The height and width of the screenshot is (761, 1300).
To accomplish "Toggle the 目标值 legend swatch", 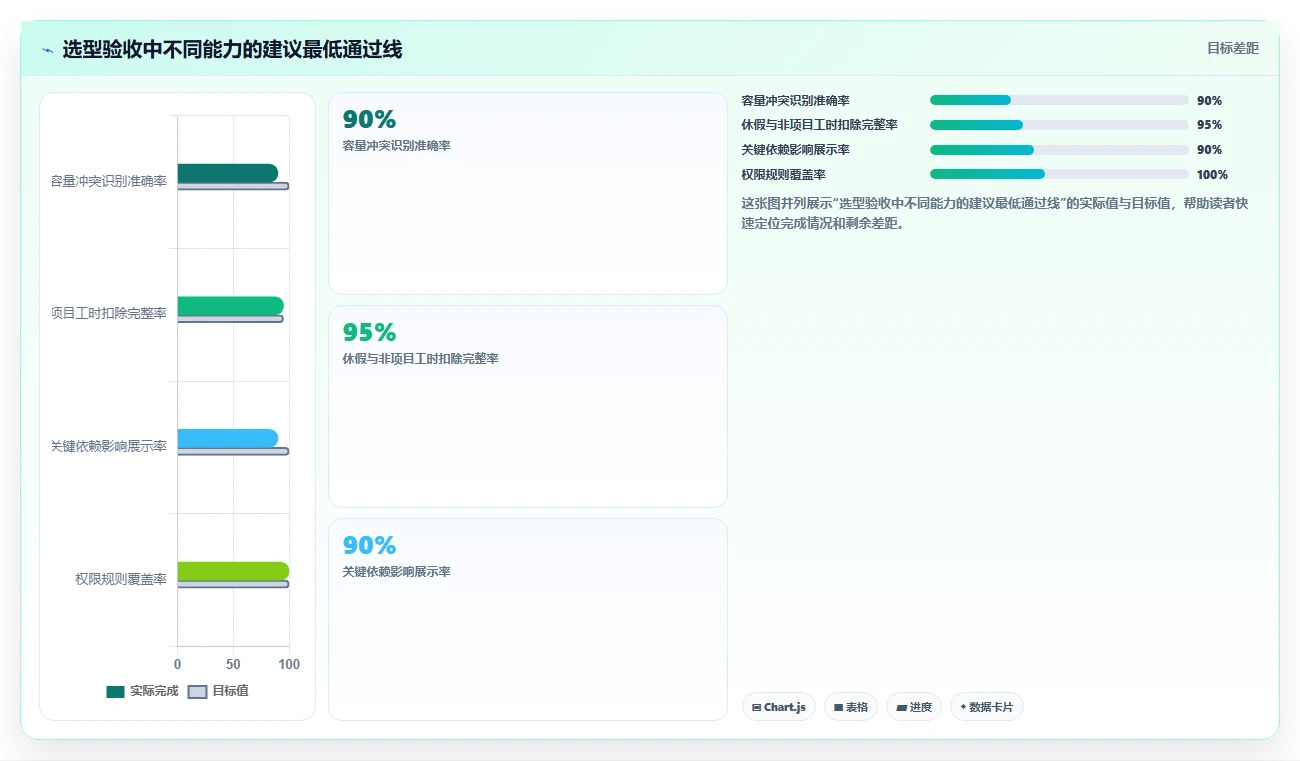I will pos(198,691).
